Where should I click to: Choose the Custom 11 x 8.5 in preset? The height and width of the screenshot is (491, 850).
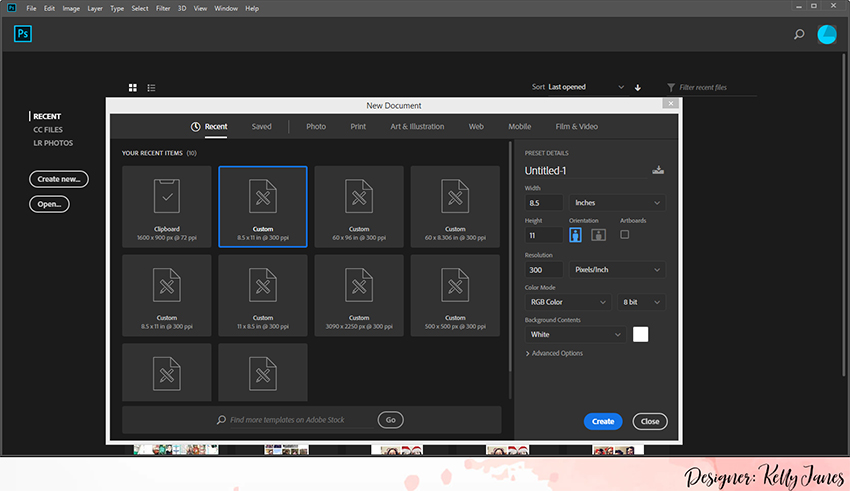pyautogui.click(x=263, y=295)
